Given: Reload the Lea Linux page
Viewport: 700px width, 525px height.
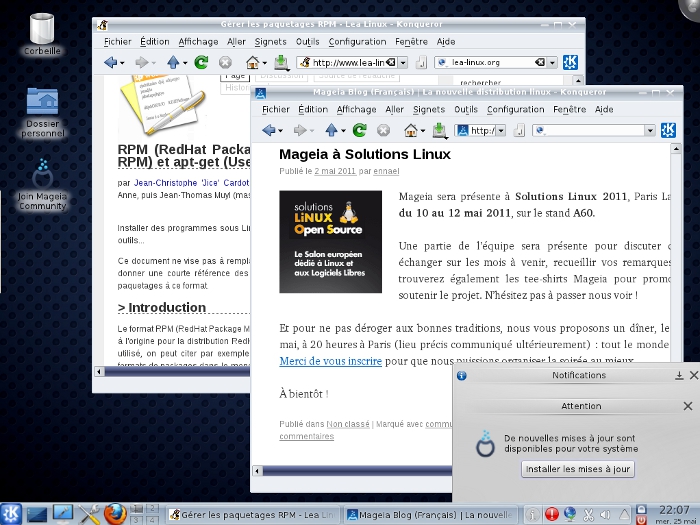Looking at the screenshot, I should point(201,62).
